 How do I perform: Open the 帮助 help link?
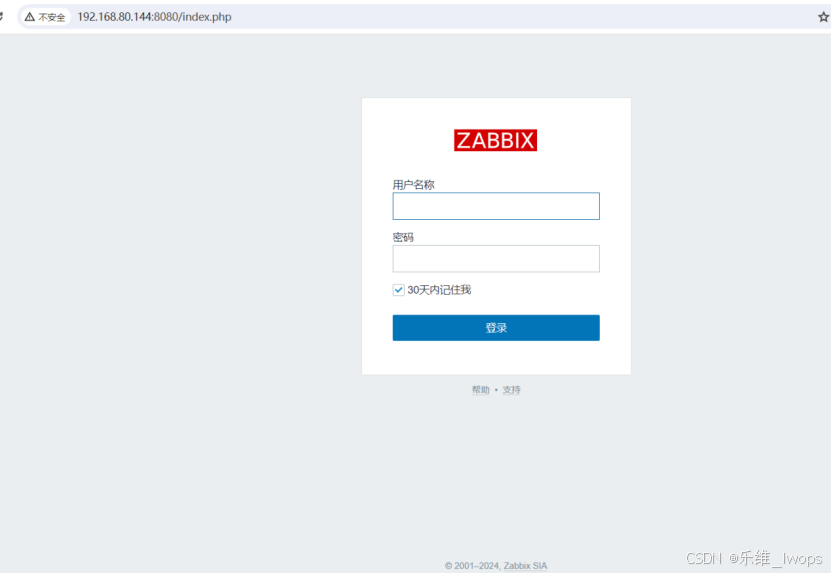click(x=481, y=390)
